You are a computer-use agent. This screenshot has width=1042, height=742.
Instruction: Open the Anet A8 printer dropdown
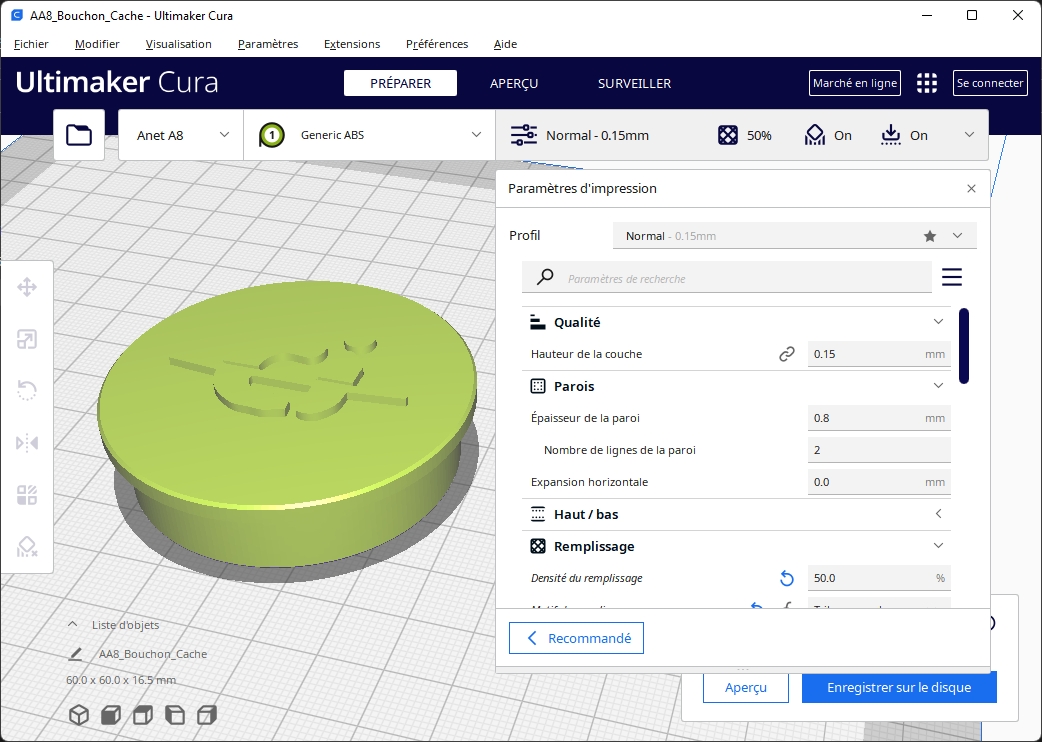tap(181, 135)
